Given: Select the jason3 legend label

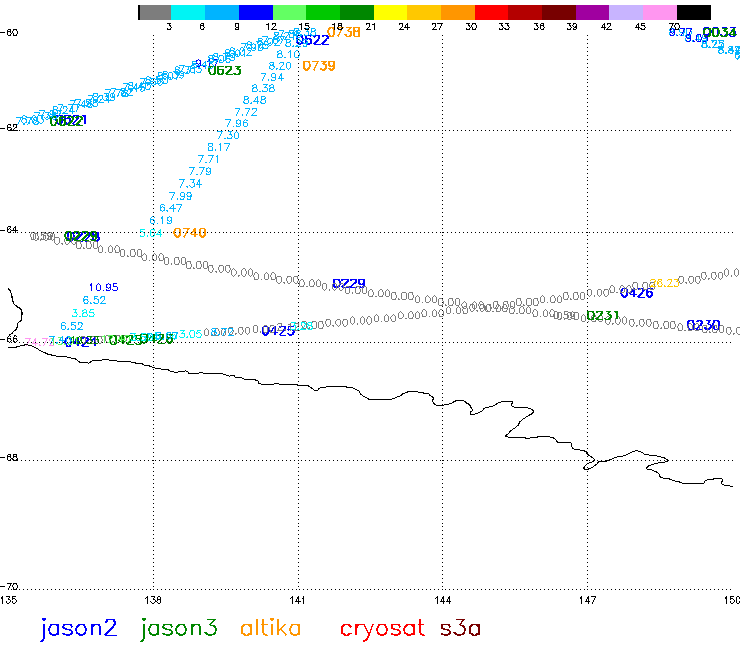Looking at the screenshot, I should [178, 629].
